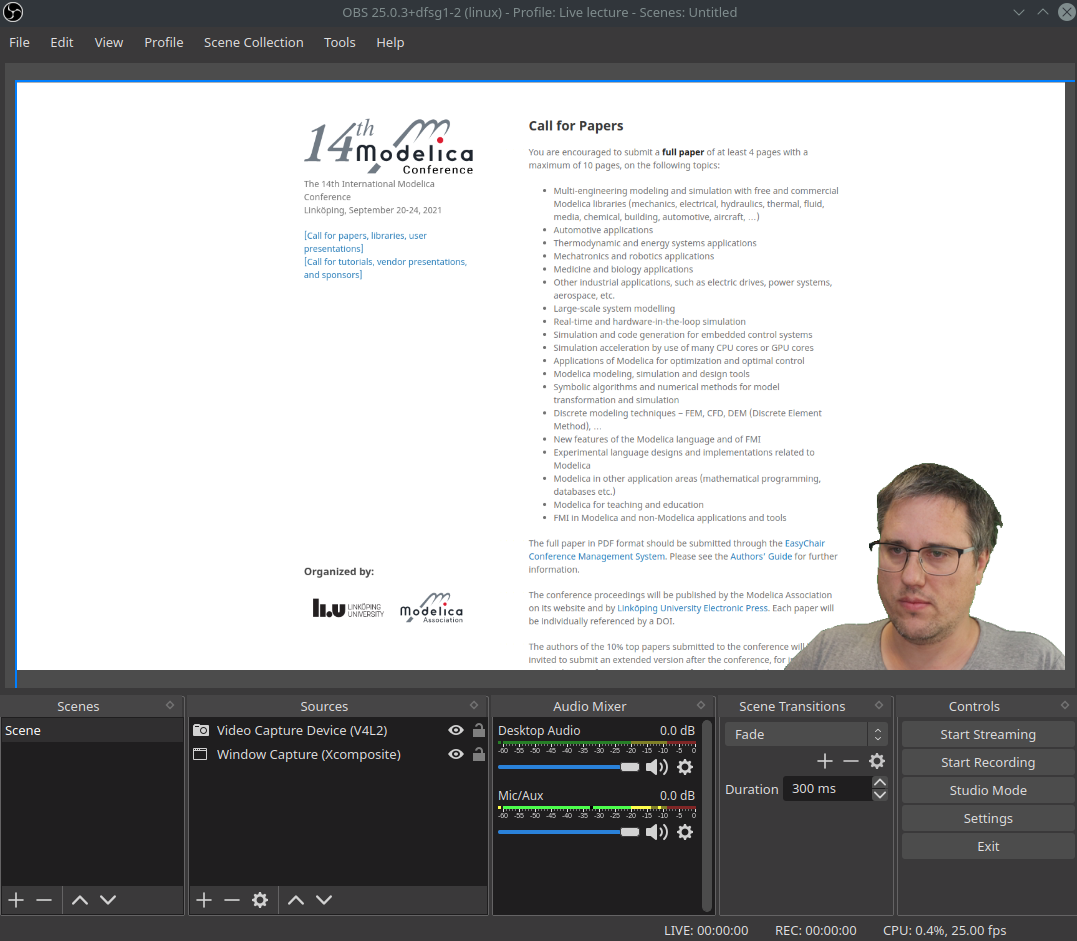The height and width of the screenshot is (941, 1077).
Task: Hide Video Capture Device with eye icon
Action: pyautogui.click(x=455, y=730)
